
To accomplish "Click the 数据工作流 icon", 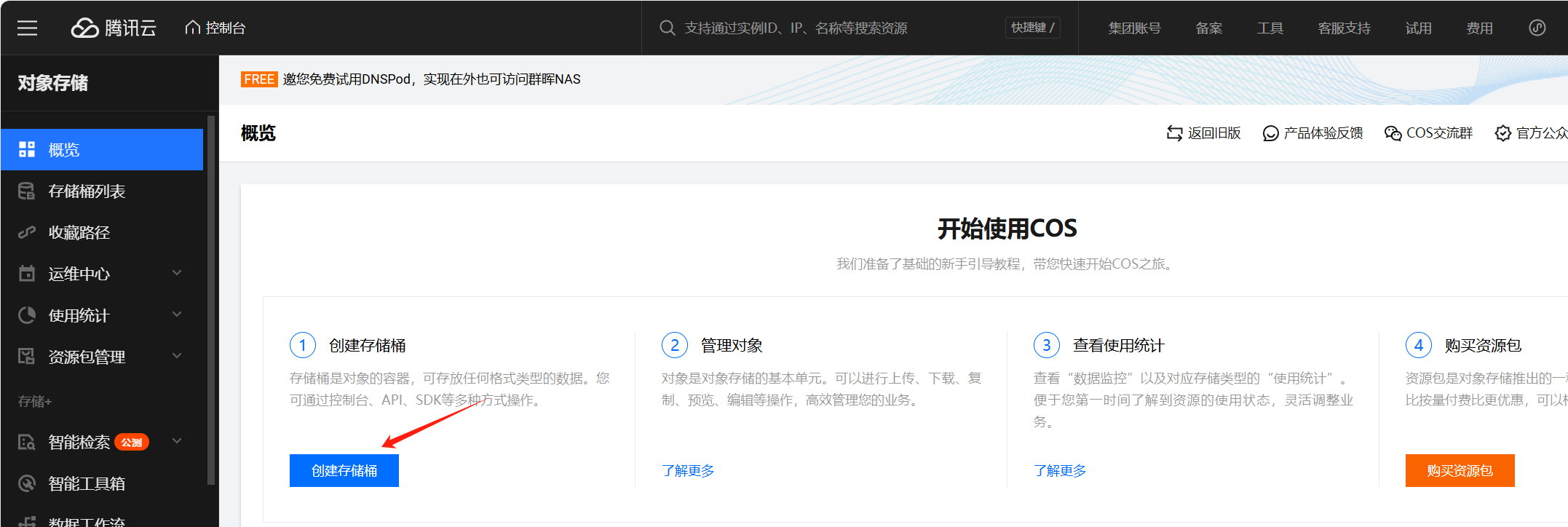I will 27,521.
